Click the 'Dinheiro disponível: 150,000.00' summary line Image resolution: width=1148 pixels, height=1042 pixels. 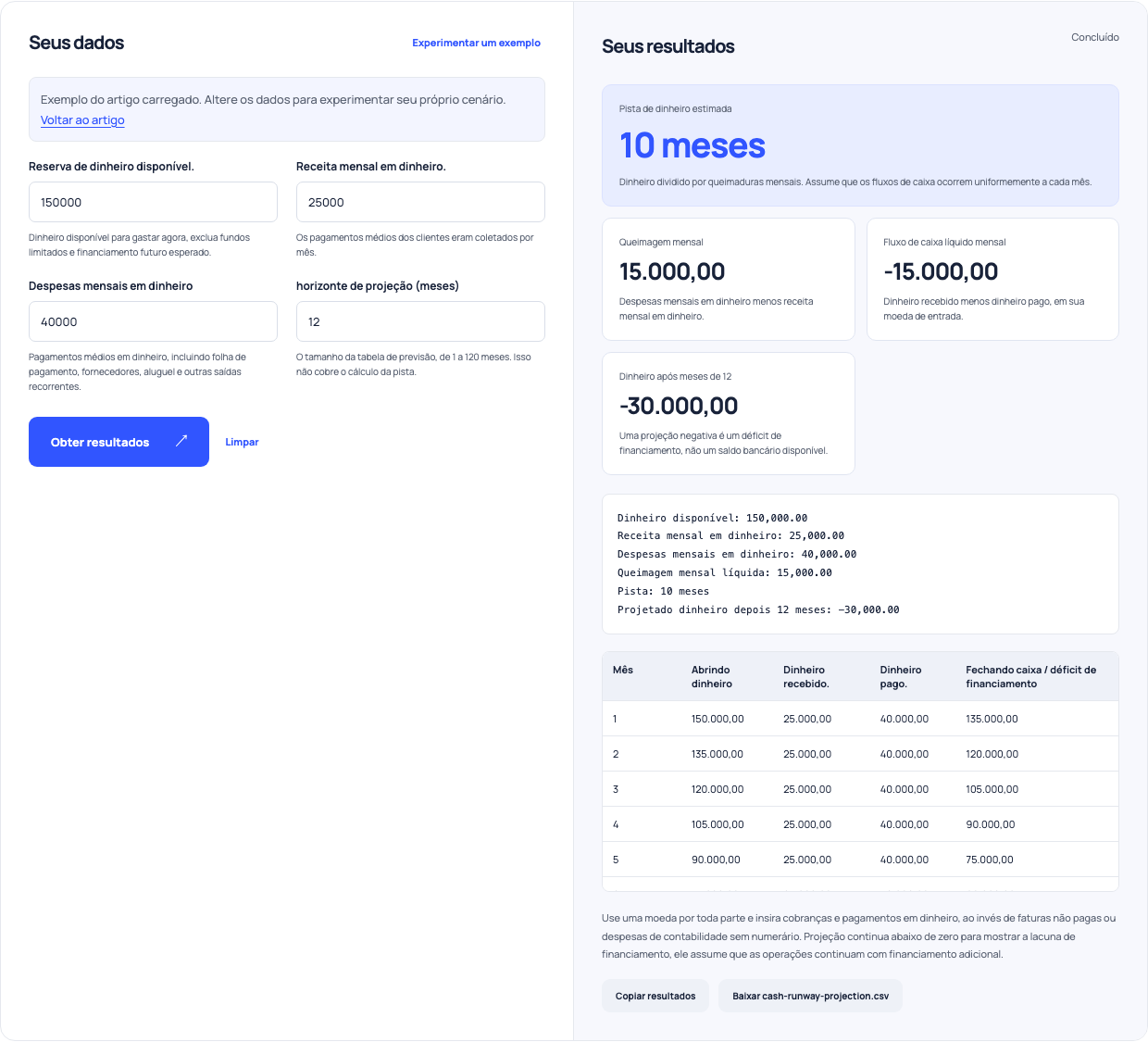tap(712, 518)
